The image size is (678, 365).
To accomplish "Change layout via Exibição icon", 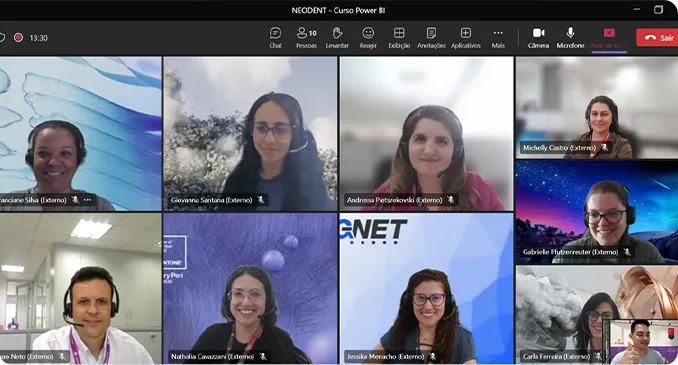I will point(399,38).
